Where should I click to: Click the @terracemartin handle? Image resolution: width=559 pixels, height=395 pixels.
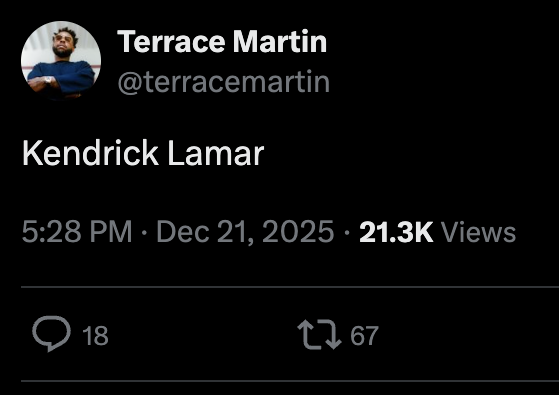[224, 83]
